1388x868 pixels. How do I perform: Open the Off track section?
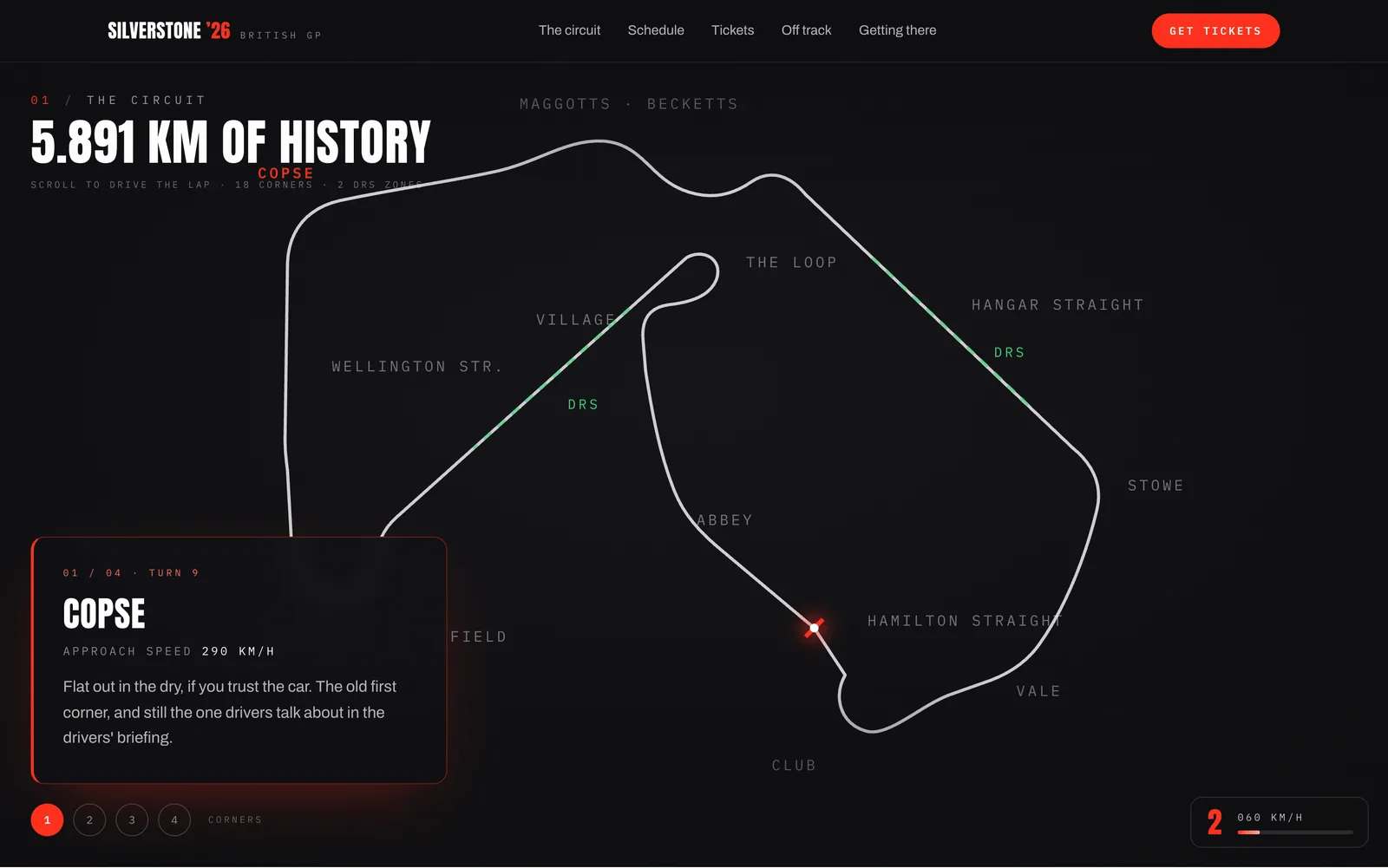pos(806,30)
